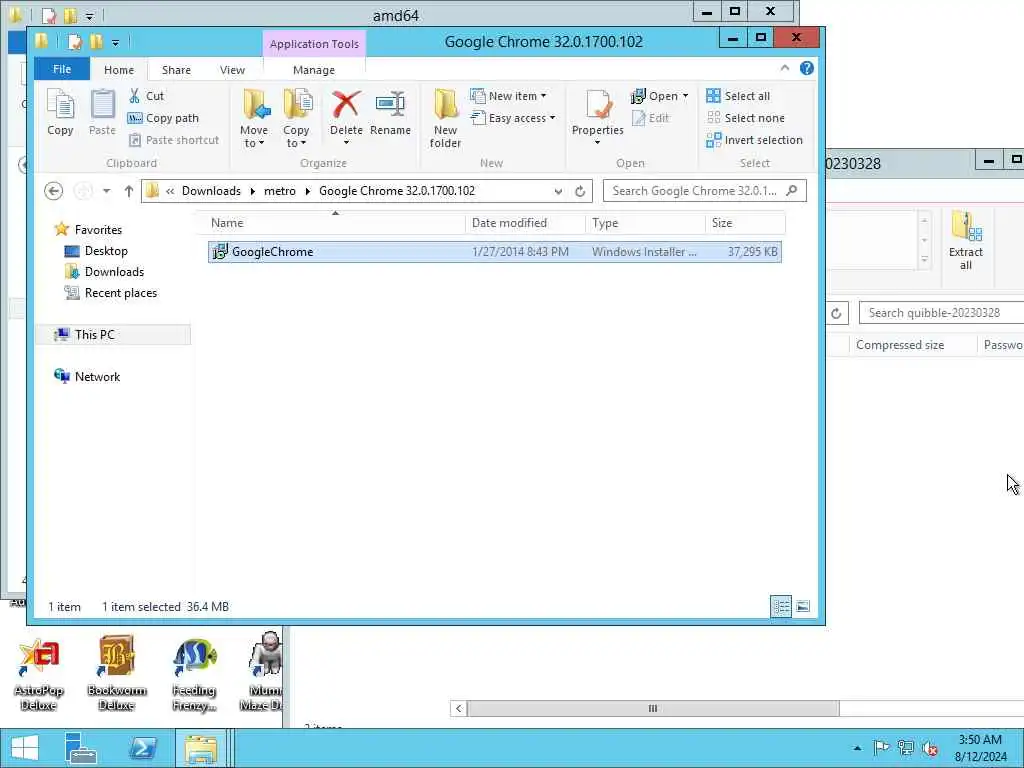Click Invert selection
The width and height of the screenshot is (1024, 768).
point(754,140)
